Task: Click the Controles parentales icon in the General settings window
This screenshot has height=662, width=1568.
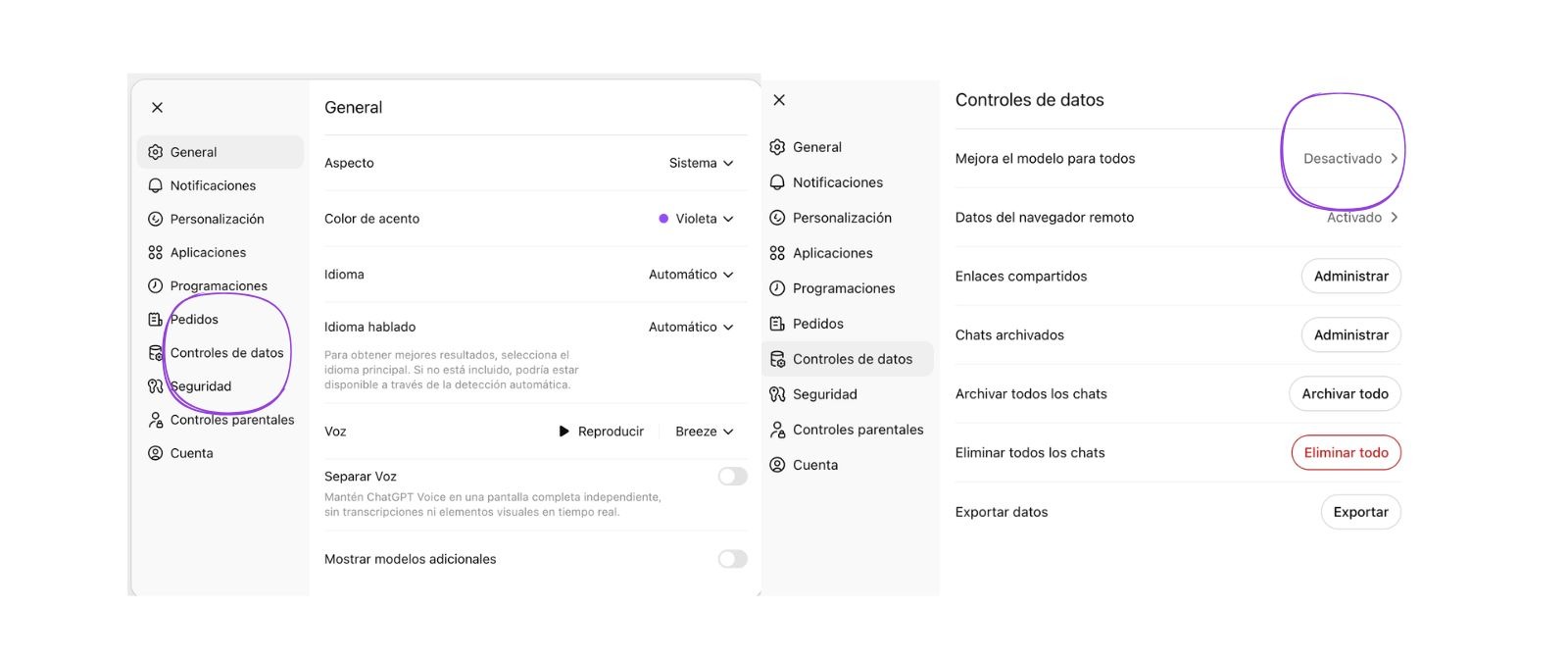Action: point(155,420)
